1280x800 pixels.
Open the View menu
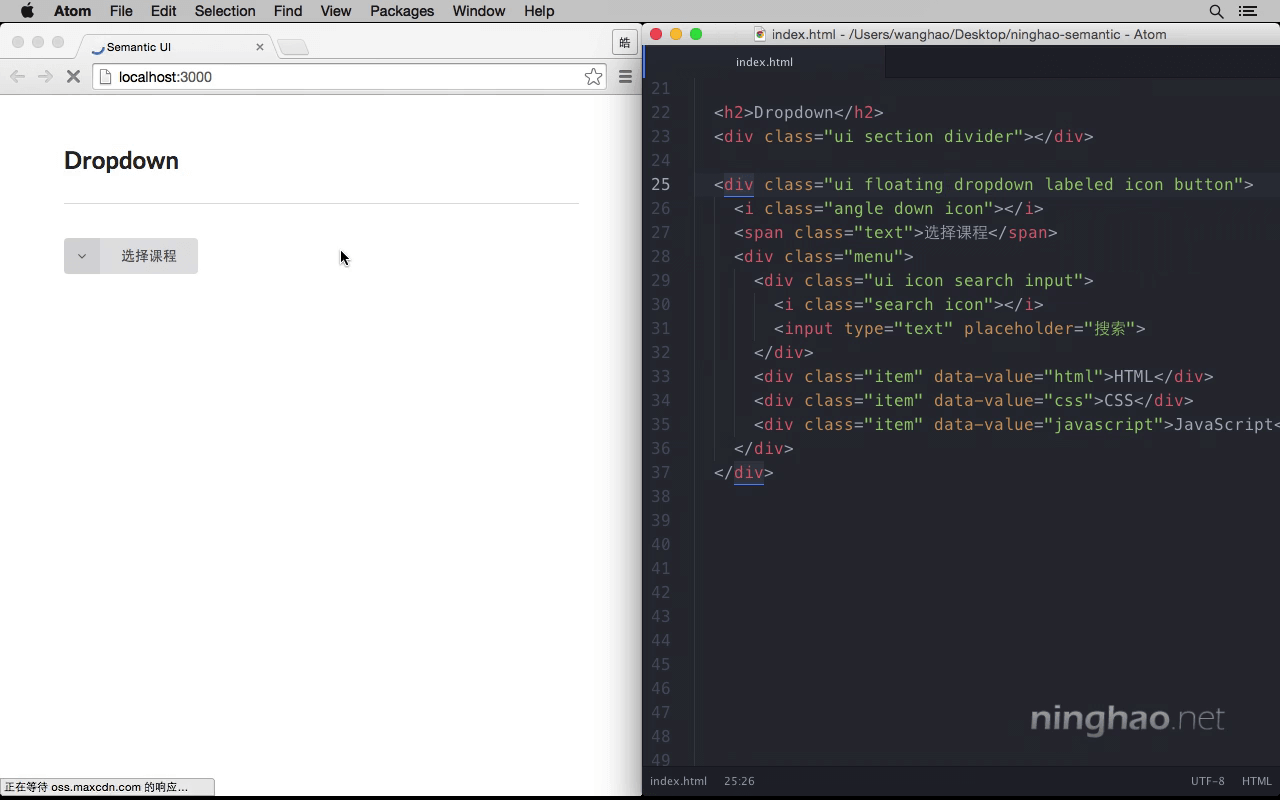[336, 11]
